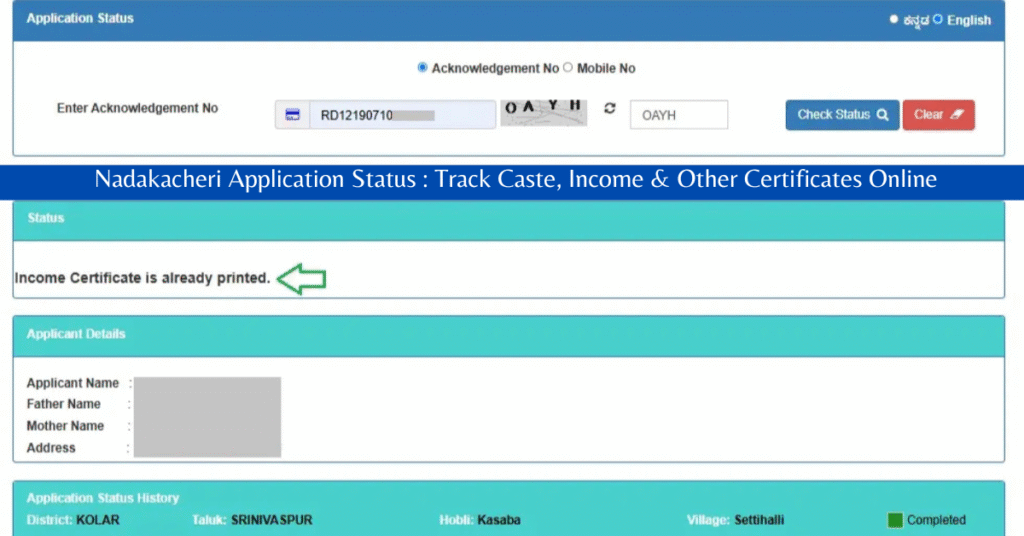Viewport: 1024px width, 536px height.
Task: Focus the captcha text input box
Action: (x=679, y=115)
